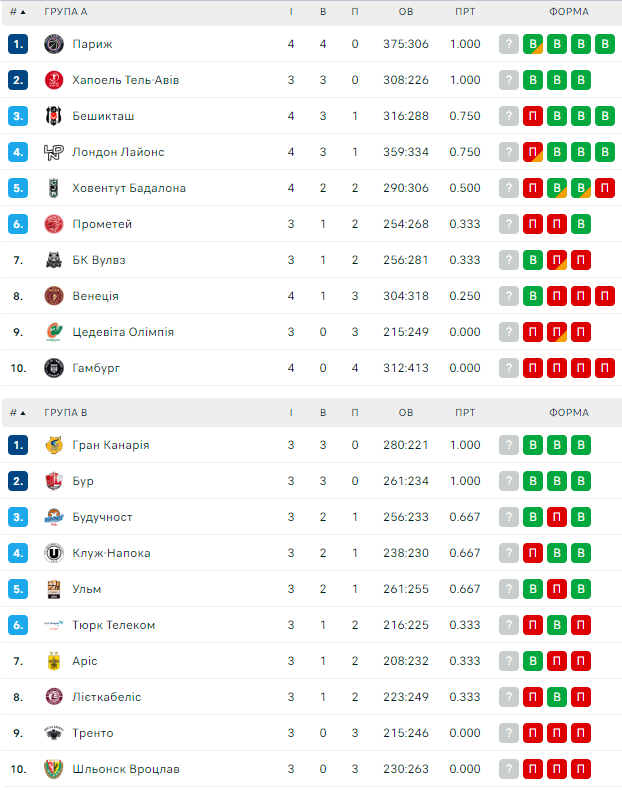
Task: Click Гамбург's last red П form badge
Action: tap(605, 368)
